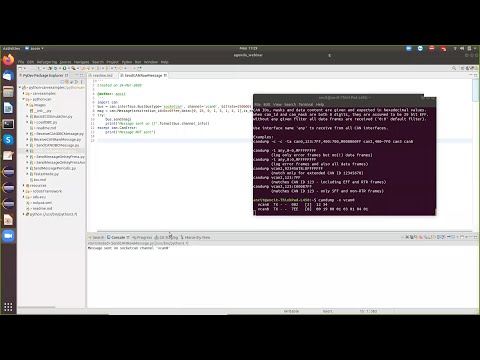Viewport: 480px width, 360px height.
Task: Expand the SendMessagePeriodic.py node
Action: (x=27, y=168)
